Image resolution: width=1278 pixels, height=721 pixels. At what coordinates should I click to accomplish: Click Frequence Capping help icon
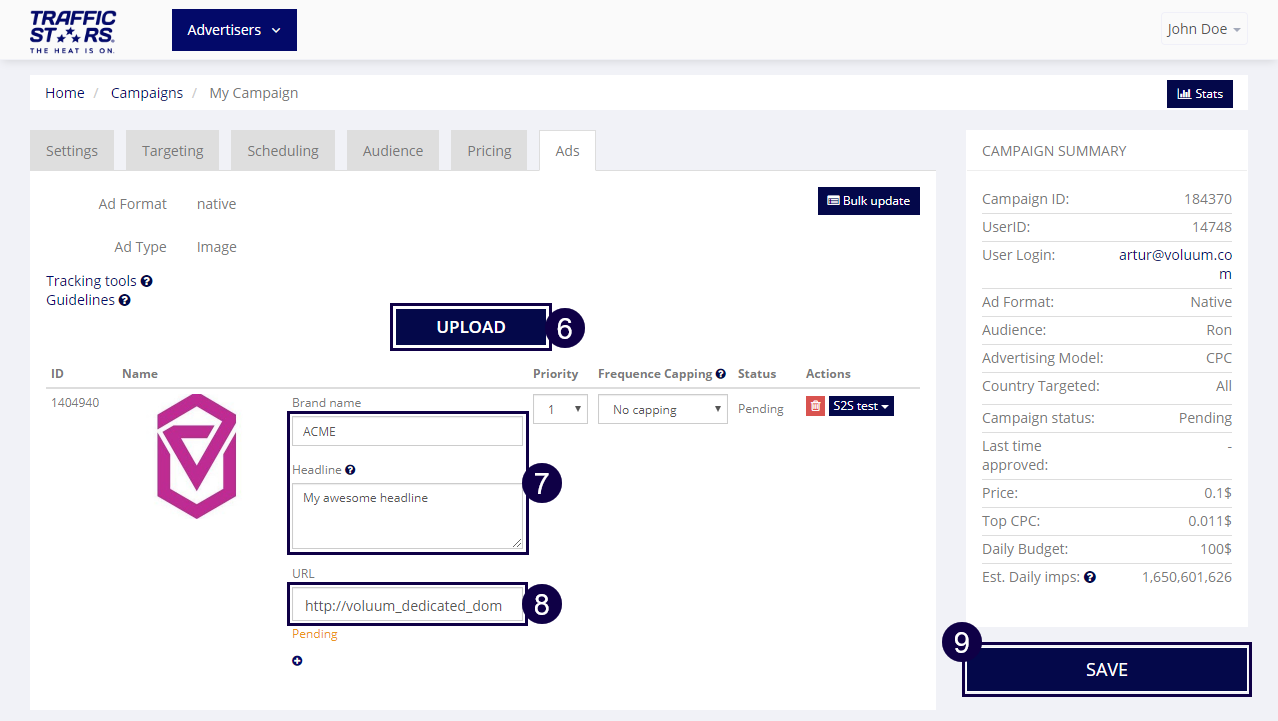point(720,374)
